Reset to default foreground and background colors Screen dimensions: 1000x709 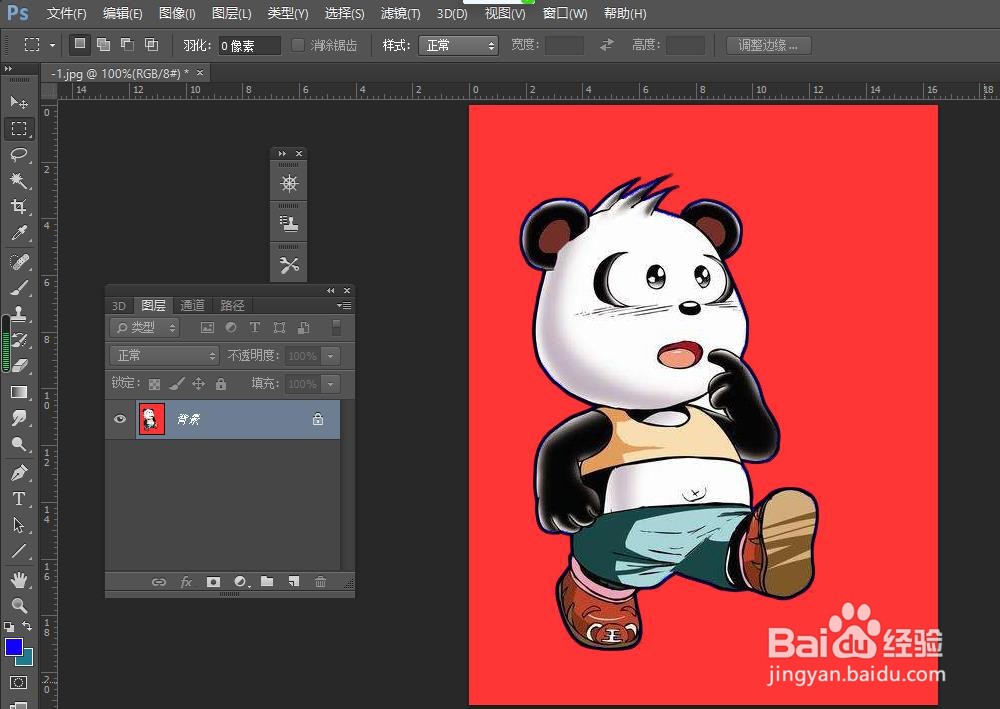pos(8,627)
